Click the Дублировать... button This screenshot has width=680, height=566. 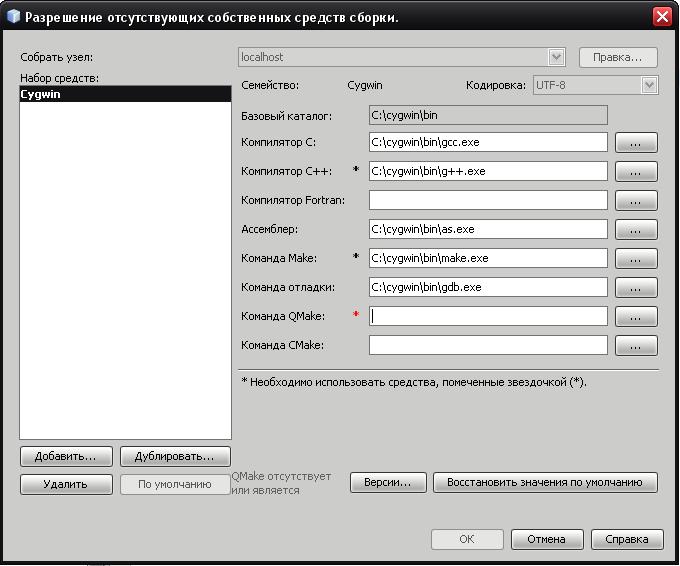pos(175,456)
